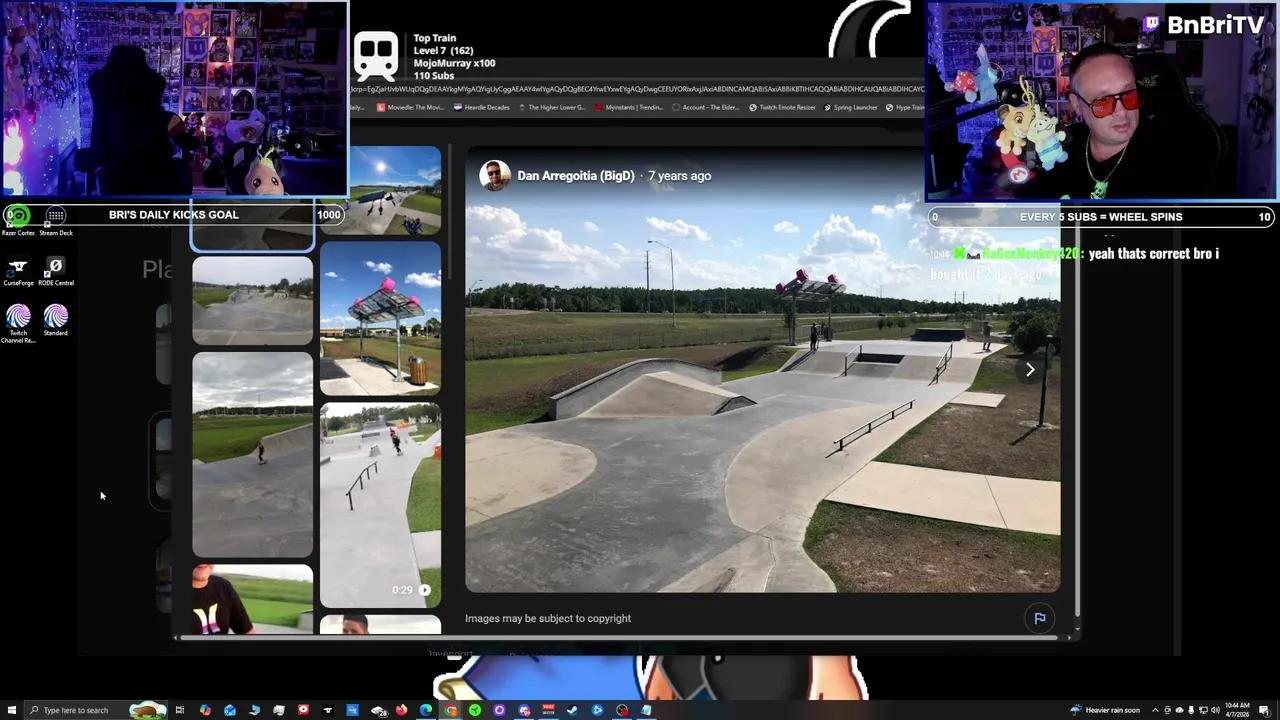Viewport: 1280px width, 720px height.
Task: Open the weather Heavier rain soon widget
Action: (1105, 710)
